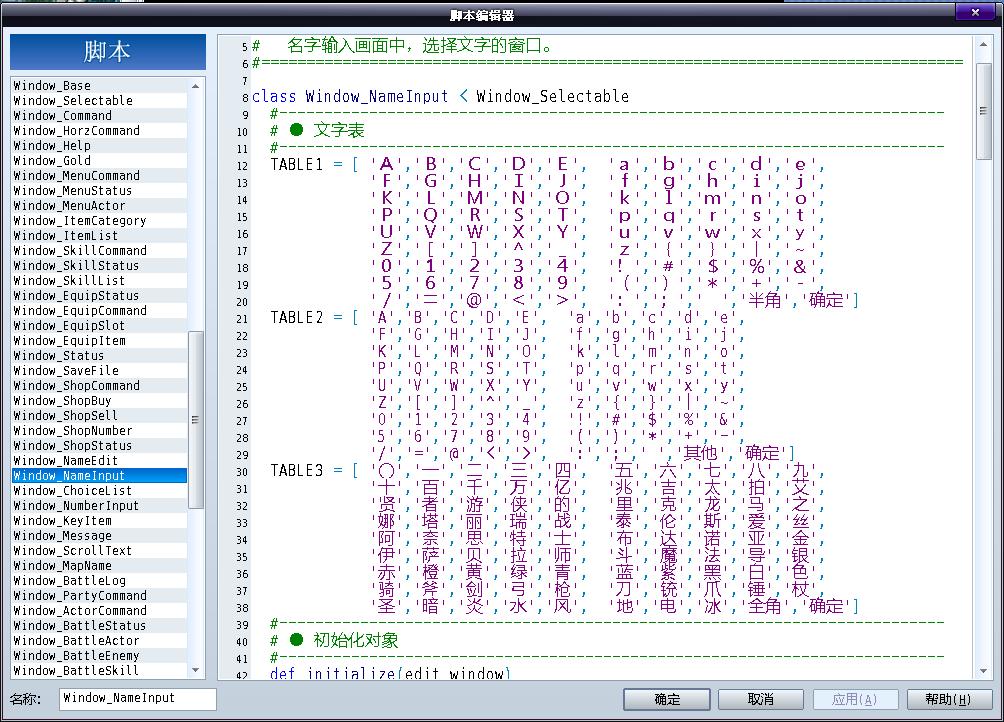Place cursor on the TABLE3 line

coord(297,470)
